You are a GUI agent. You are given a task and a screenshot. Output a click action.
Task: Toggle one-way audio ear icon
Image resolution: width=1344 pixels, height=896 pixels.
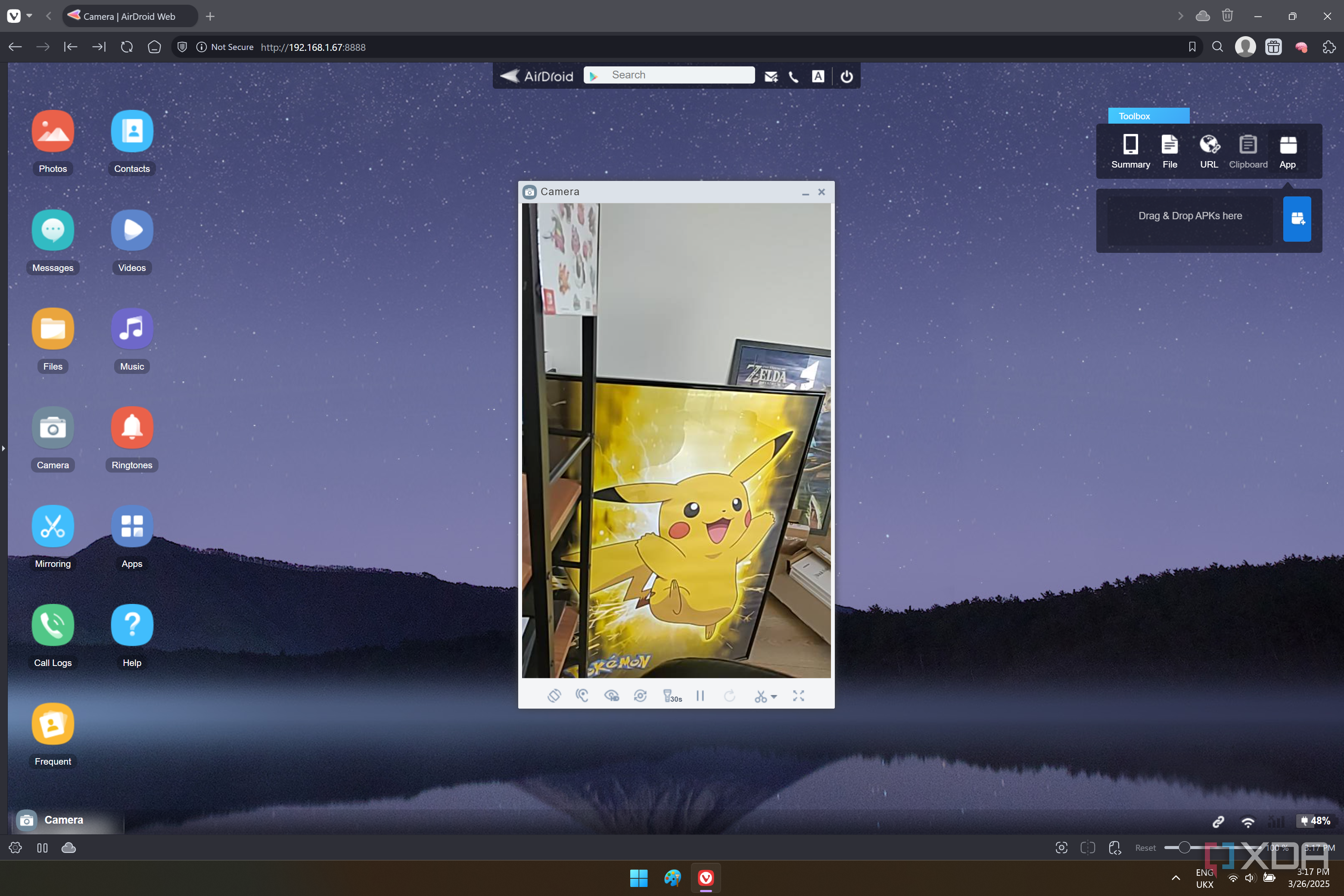[582, 695]
